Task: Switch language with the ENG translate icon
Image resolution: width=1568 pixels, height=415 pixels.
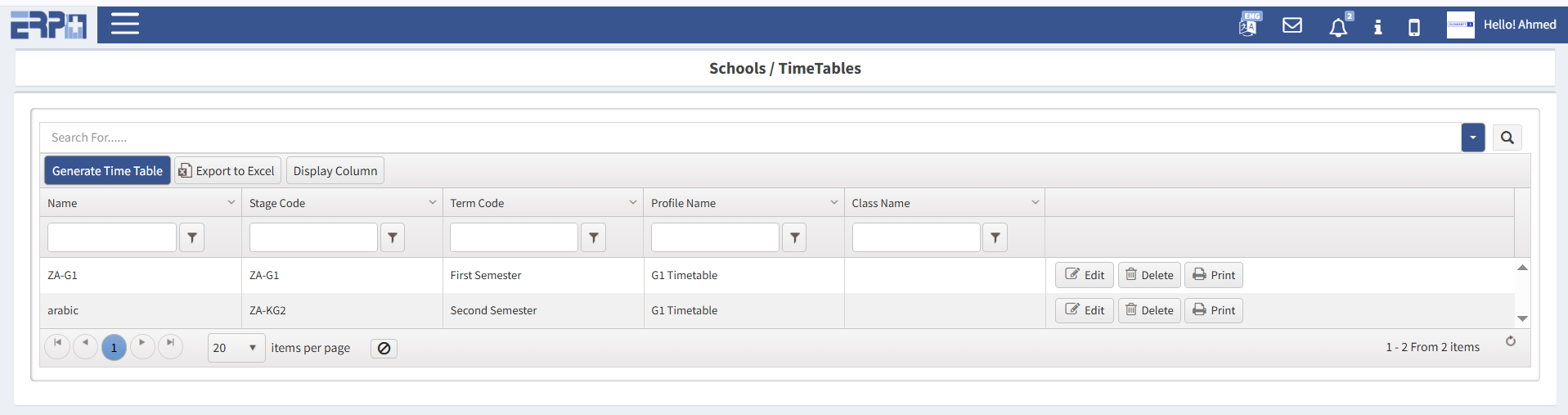Action: [x=1249, y=25]
